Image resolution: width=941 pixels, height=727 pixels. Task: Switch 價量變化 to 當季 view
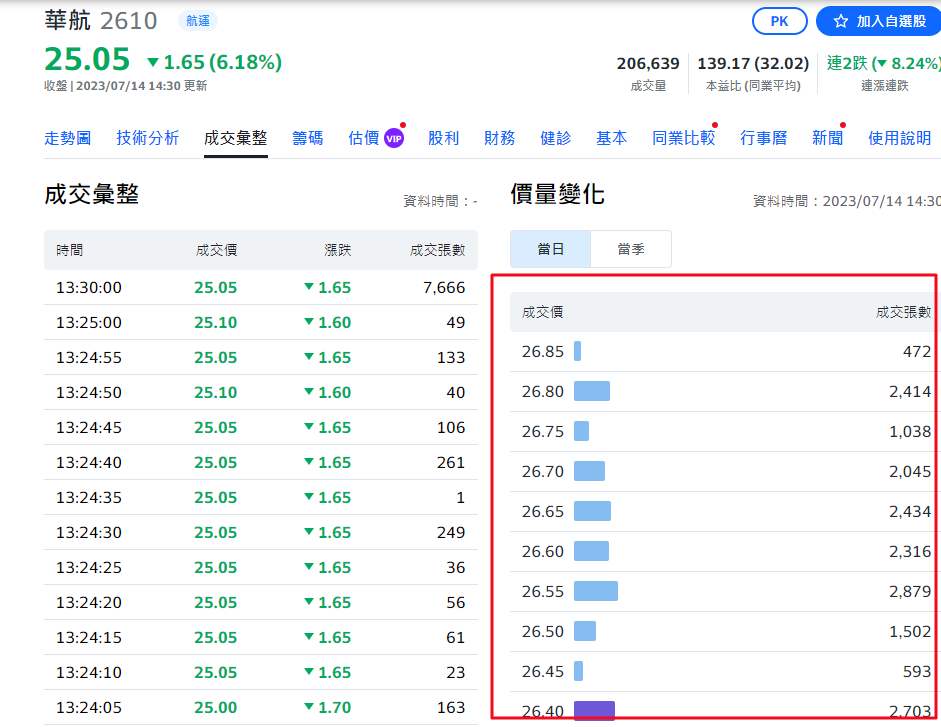631,249
